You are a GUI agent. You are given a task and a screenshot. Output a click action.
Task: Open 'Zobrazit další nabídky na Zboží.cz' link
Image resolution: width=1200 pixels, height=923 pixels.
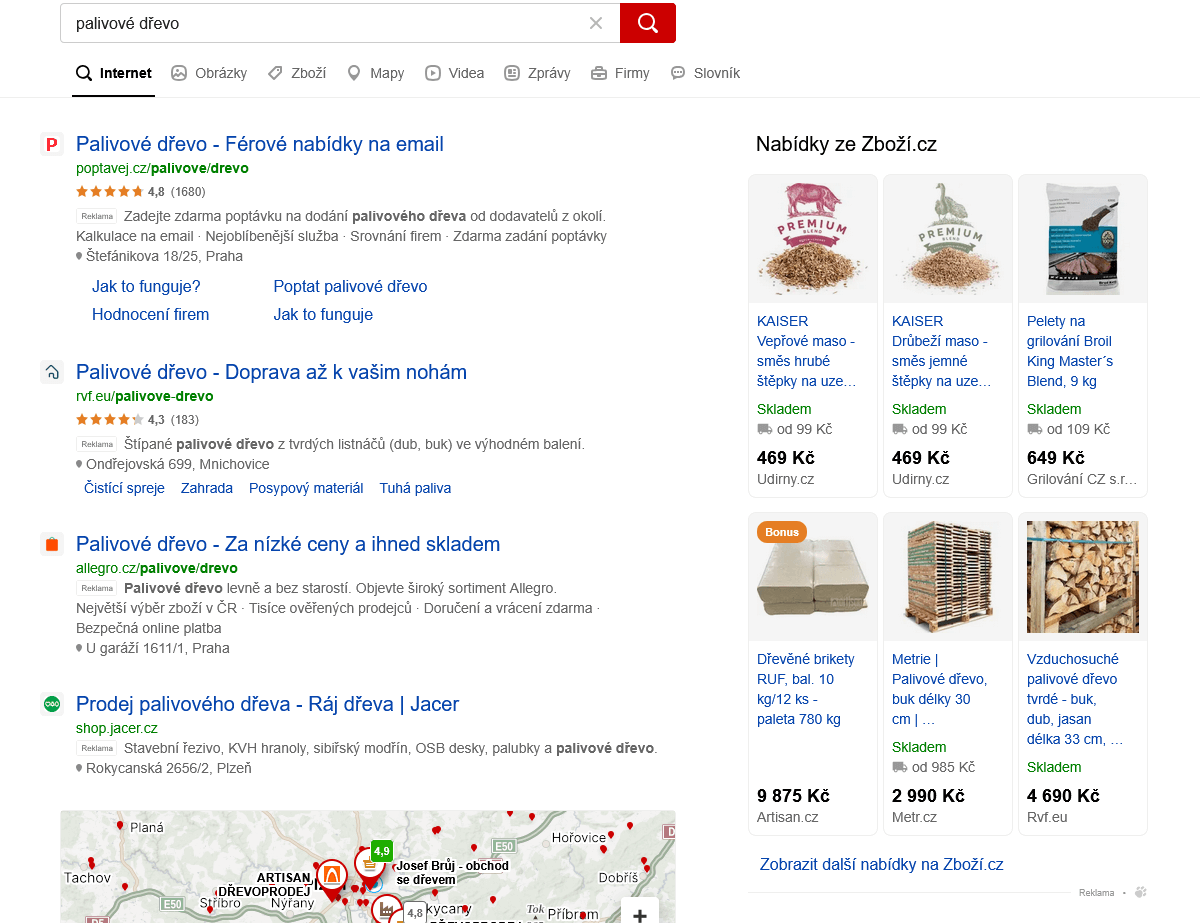click(881, 864)
